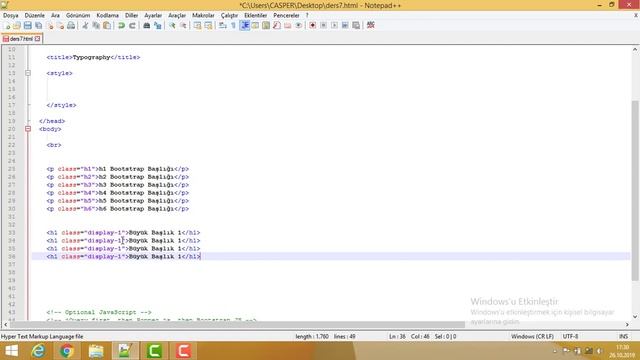Create a new document from the toolbar
This screenshot has height=360, width=640.
(7, 26)
